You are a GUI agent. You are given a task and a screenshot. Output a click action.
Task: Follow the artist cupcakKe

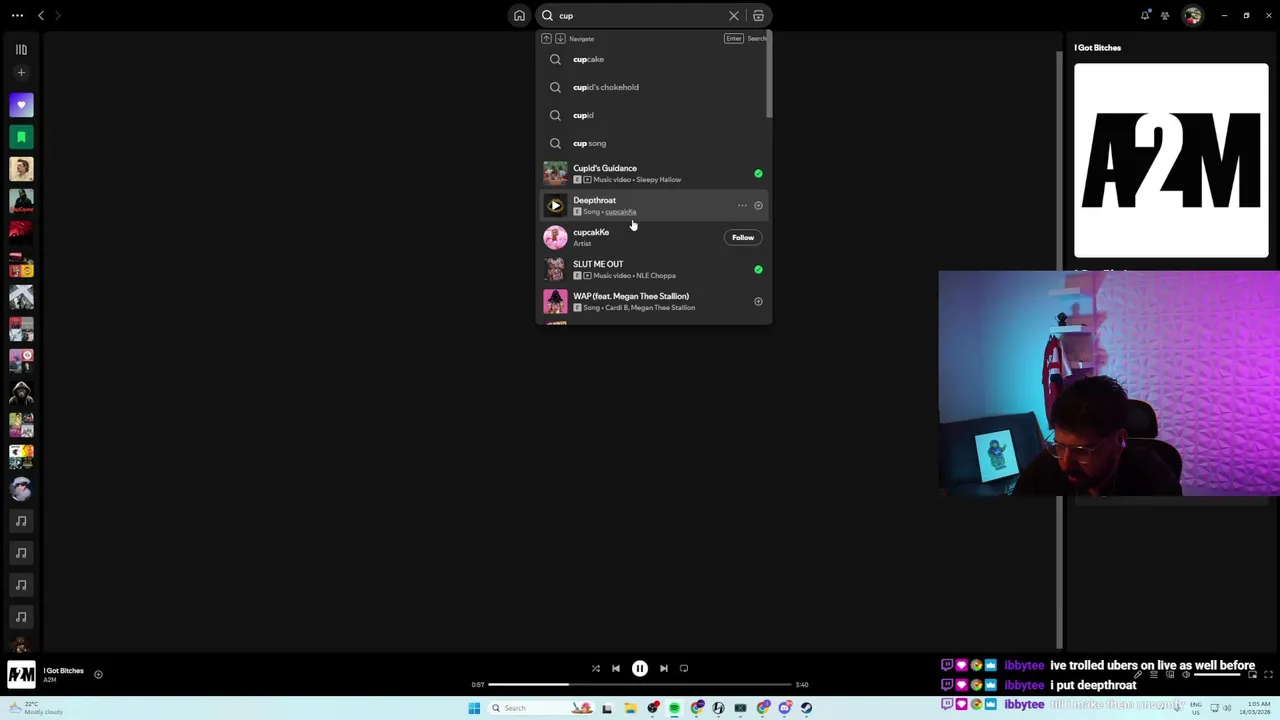click(742, 237)
